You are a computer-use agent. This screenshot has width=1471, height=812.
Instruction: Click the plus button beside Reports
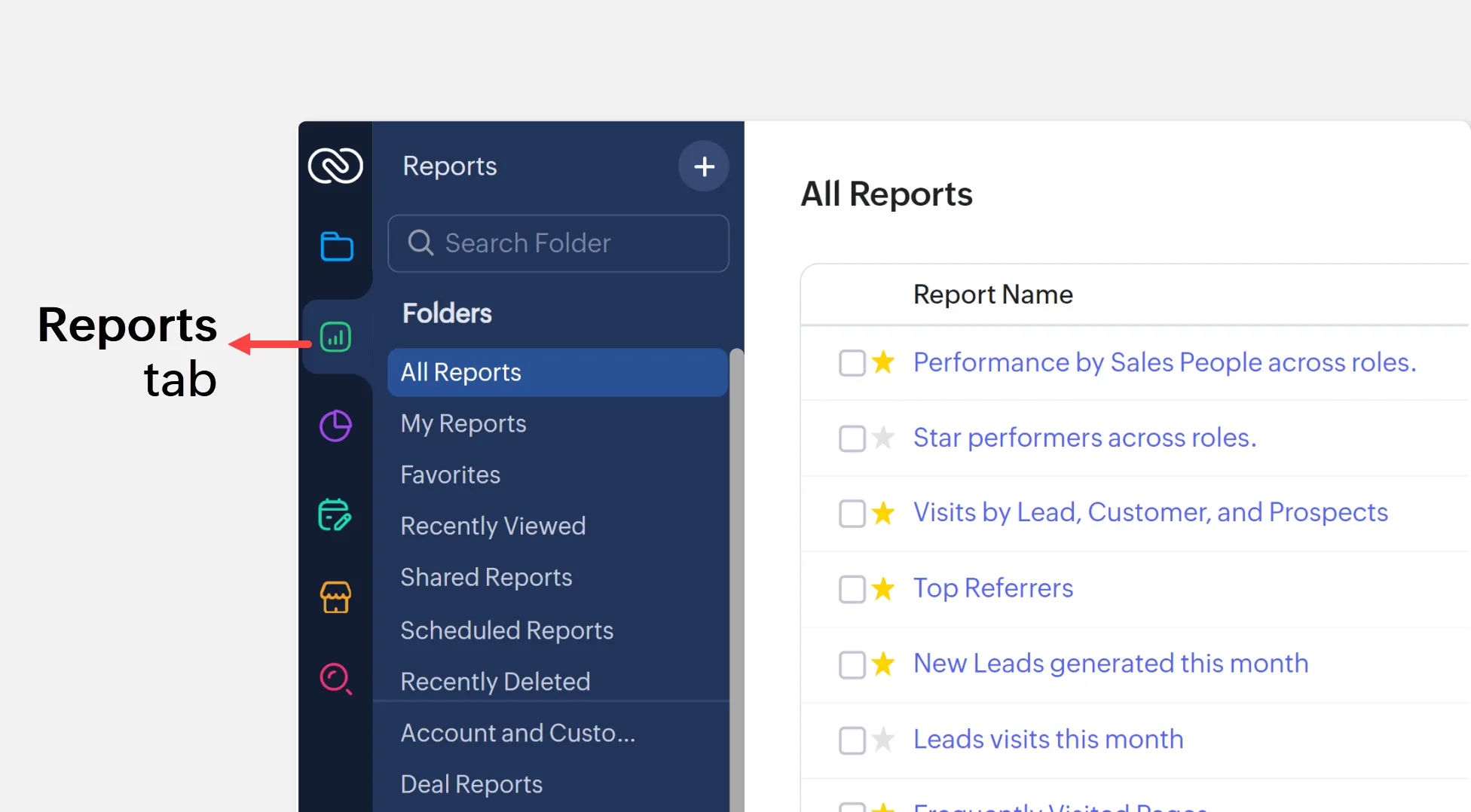pos(703,166)
